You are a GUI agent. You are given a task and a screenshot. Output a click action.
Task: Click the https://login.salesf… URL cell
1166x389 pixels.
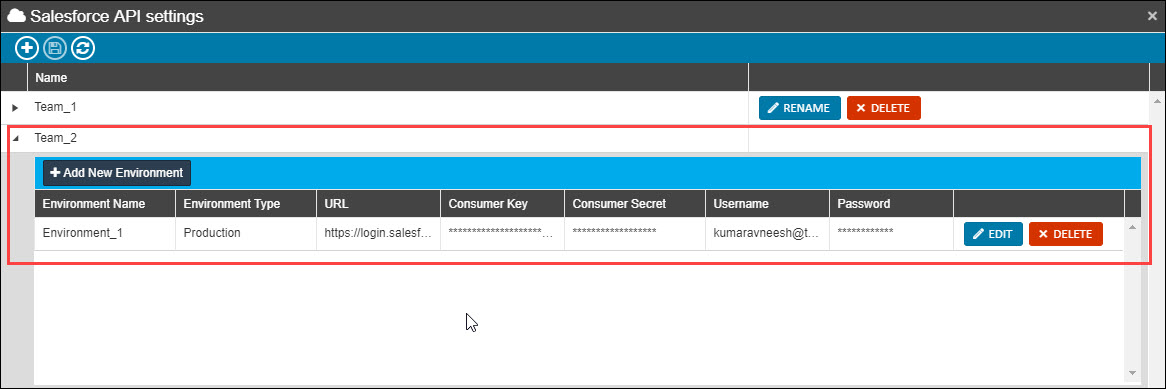point(379,233)
